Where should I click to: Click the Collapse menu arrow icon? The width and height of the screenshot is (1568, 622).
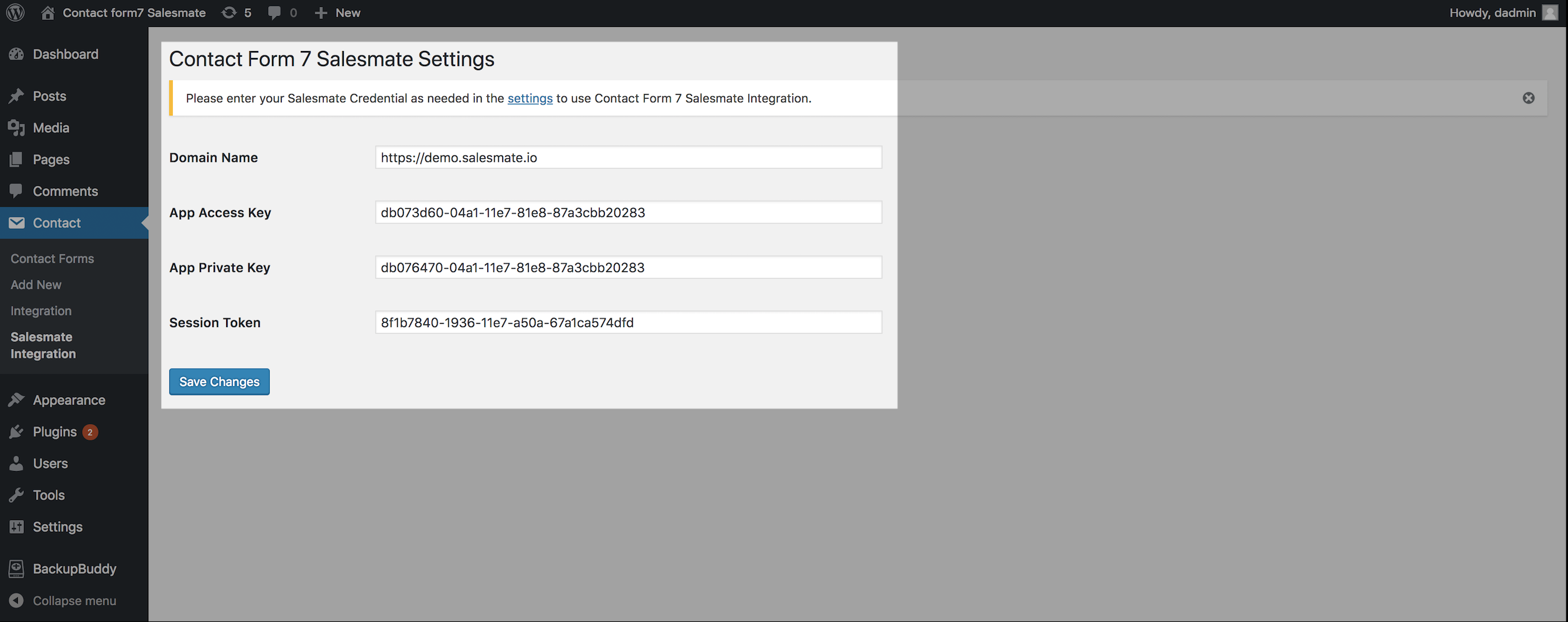point(17,601)
